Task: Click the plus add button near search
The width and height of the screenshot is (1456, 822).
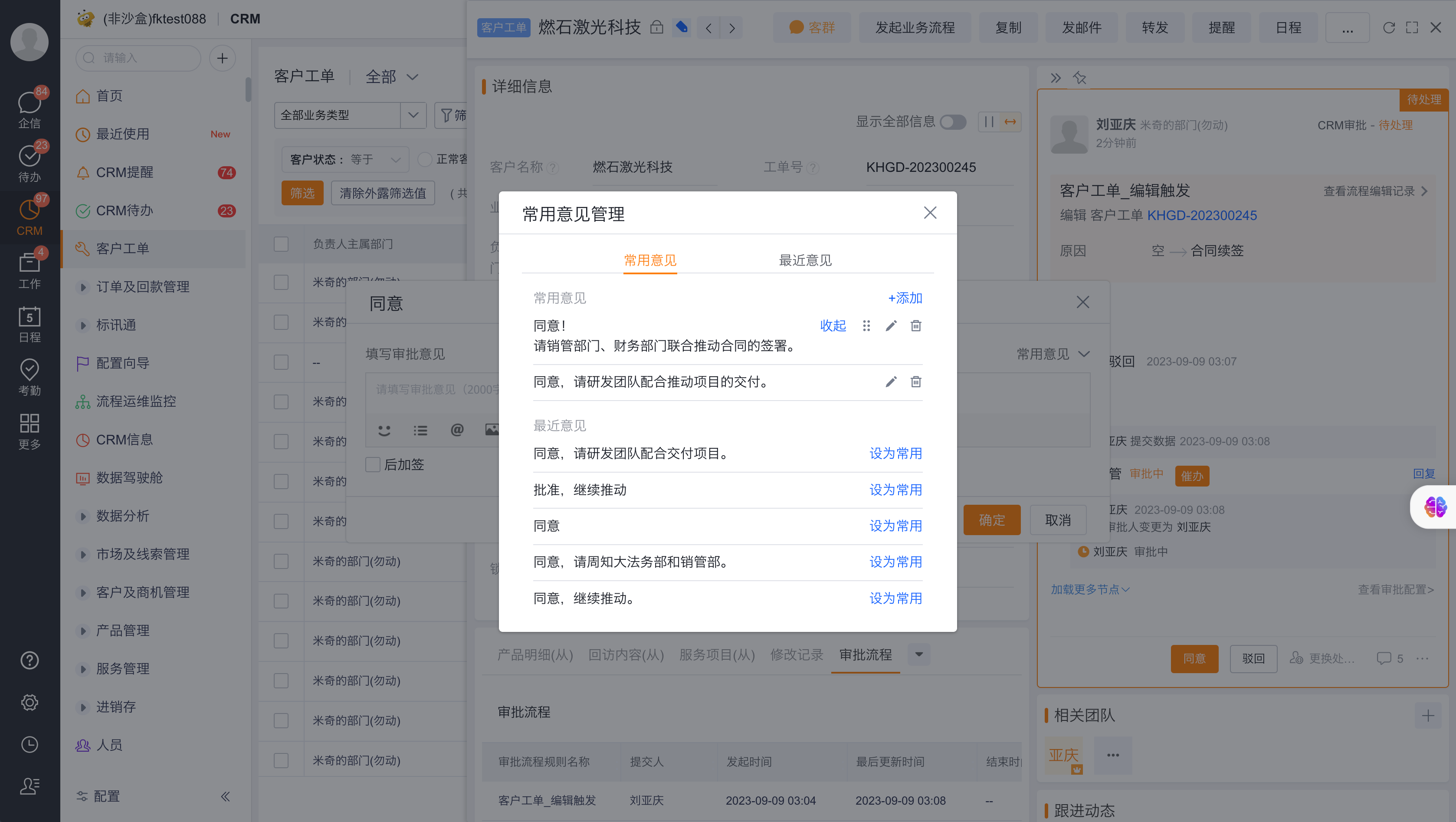Action: click(223, 58)
